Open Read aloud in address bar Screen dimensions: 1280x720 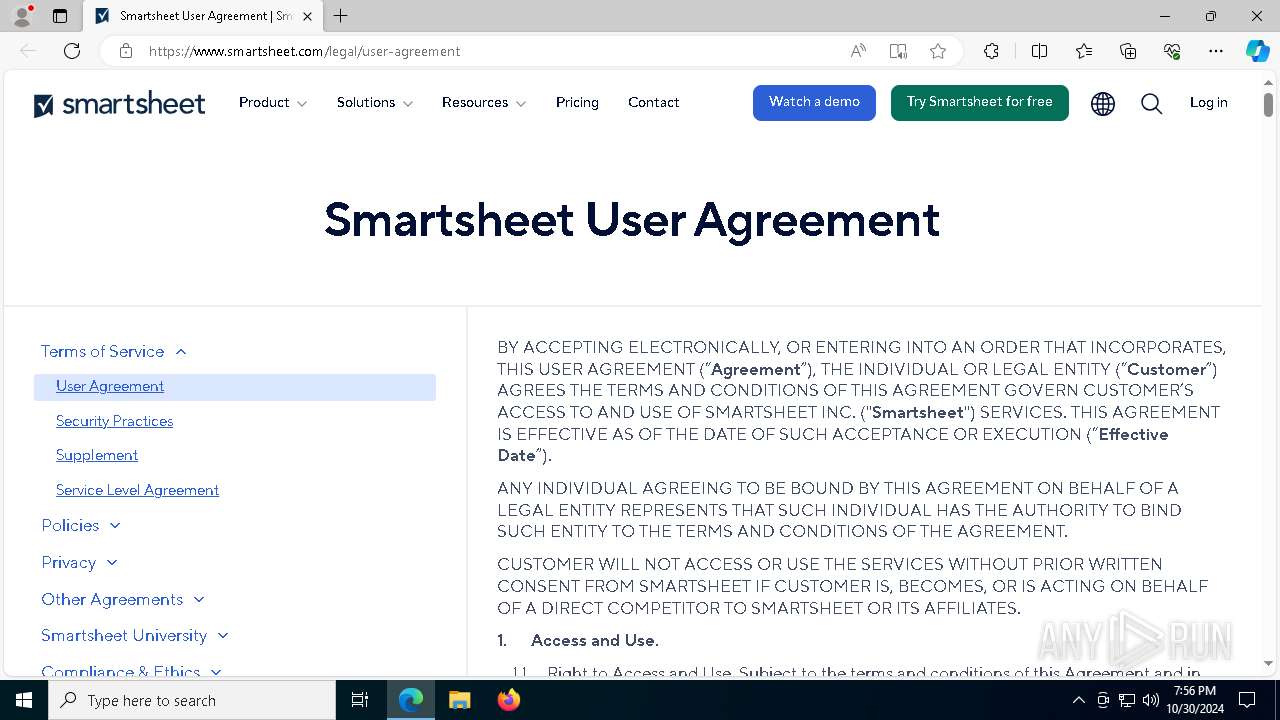858,51
